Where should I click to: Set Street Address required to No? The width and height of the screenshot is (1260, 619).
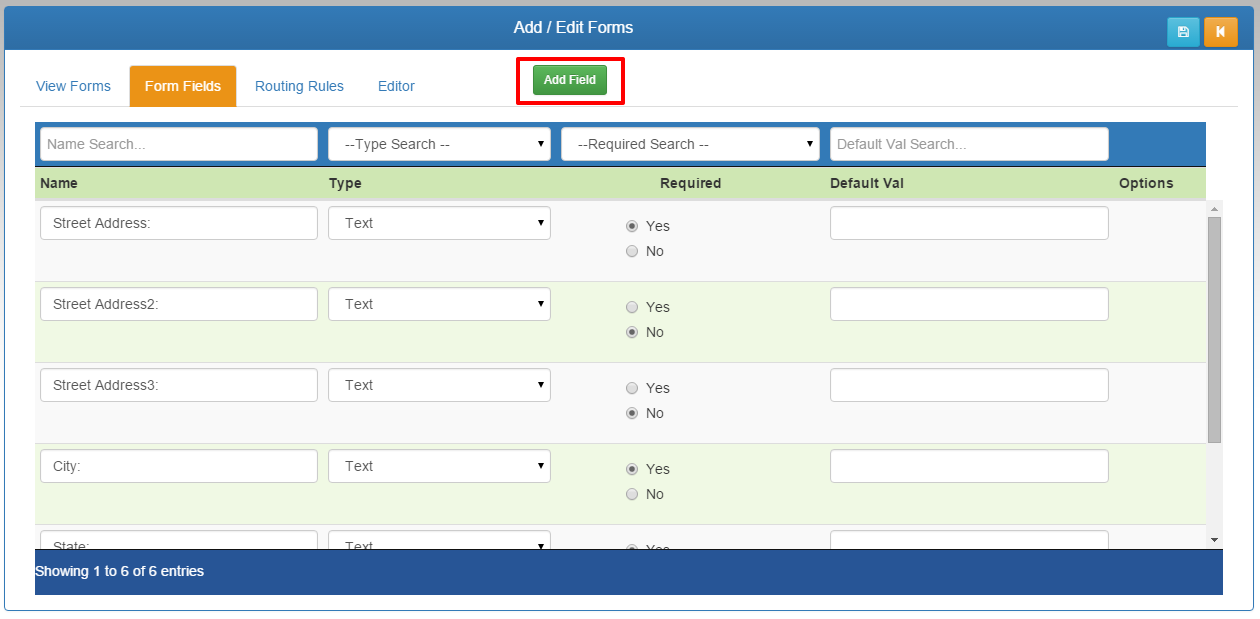(x=632, y=251)
